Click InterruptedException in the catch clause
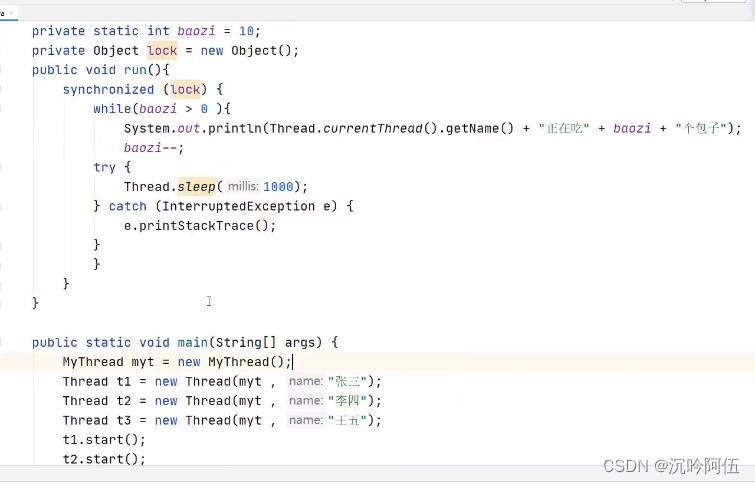The image size is (755, 484). pos(238,206)
